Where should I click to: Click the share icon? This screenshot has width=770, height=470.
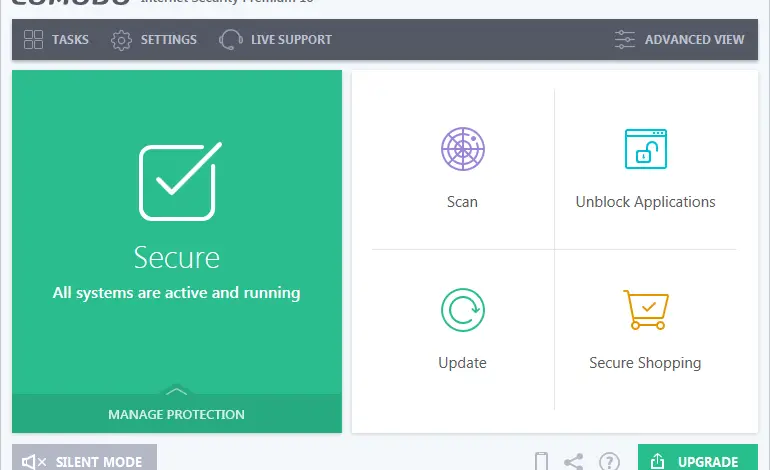tap(574, 462)
